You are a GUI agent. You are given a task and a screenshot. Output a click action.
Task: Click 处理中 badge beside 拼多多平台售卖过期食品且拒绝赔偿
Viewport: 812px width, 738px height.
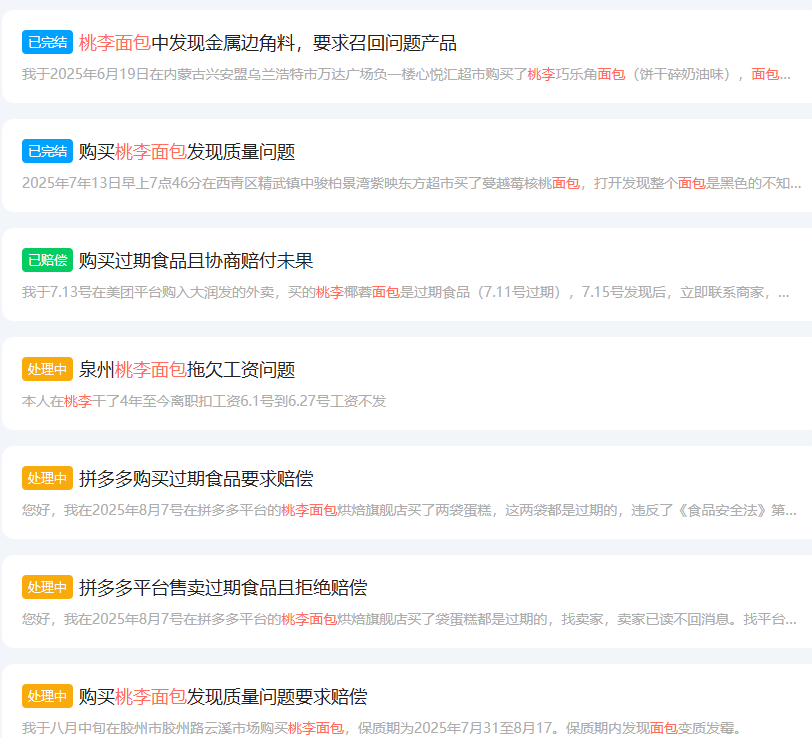click(47, 587)
